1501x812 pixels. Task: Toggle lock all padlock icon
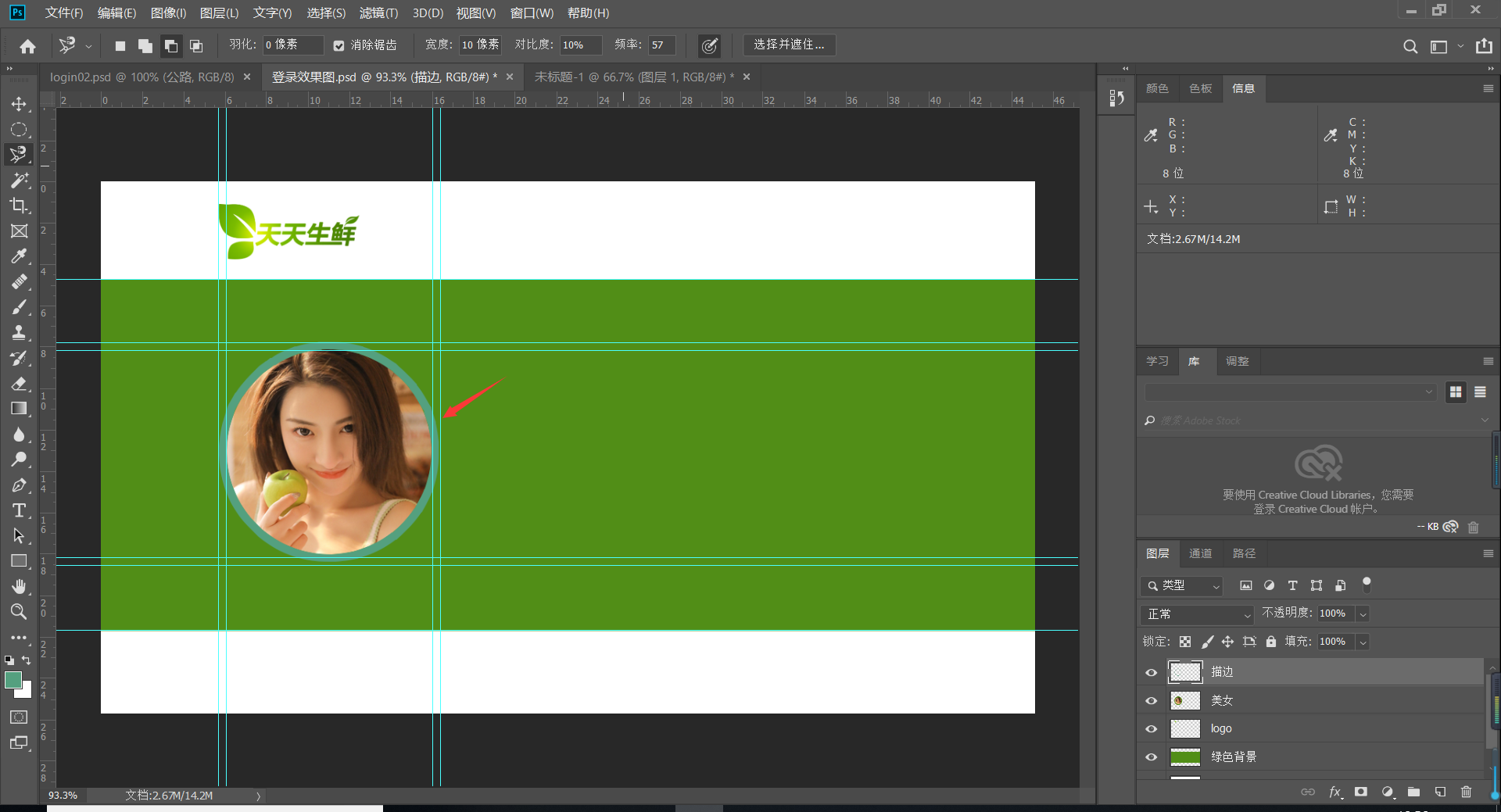(x=1271, y=642)
